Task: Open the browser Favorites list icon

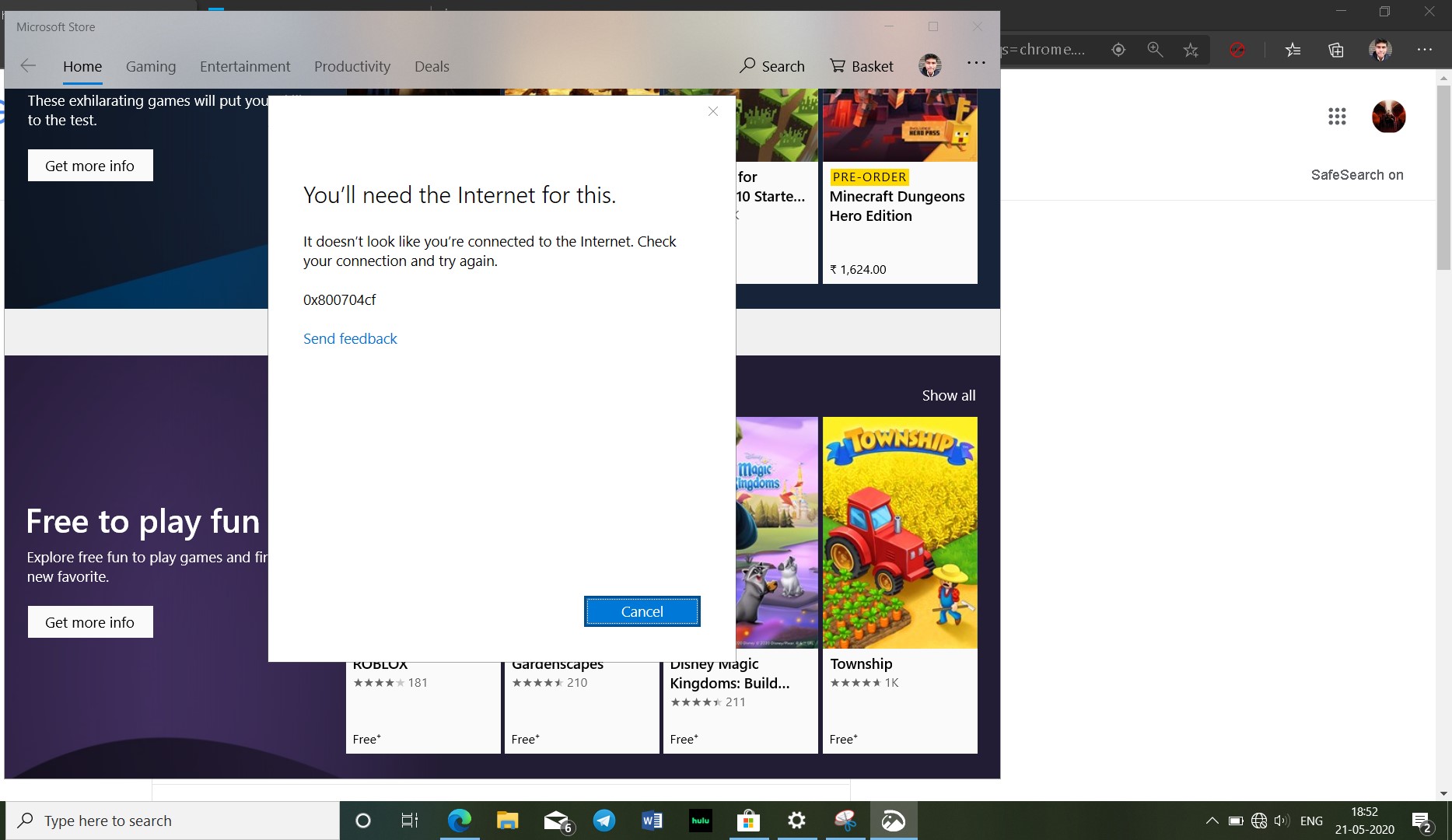Action: coord(1293,50)
